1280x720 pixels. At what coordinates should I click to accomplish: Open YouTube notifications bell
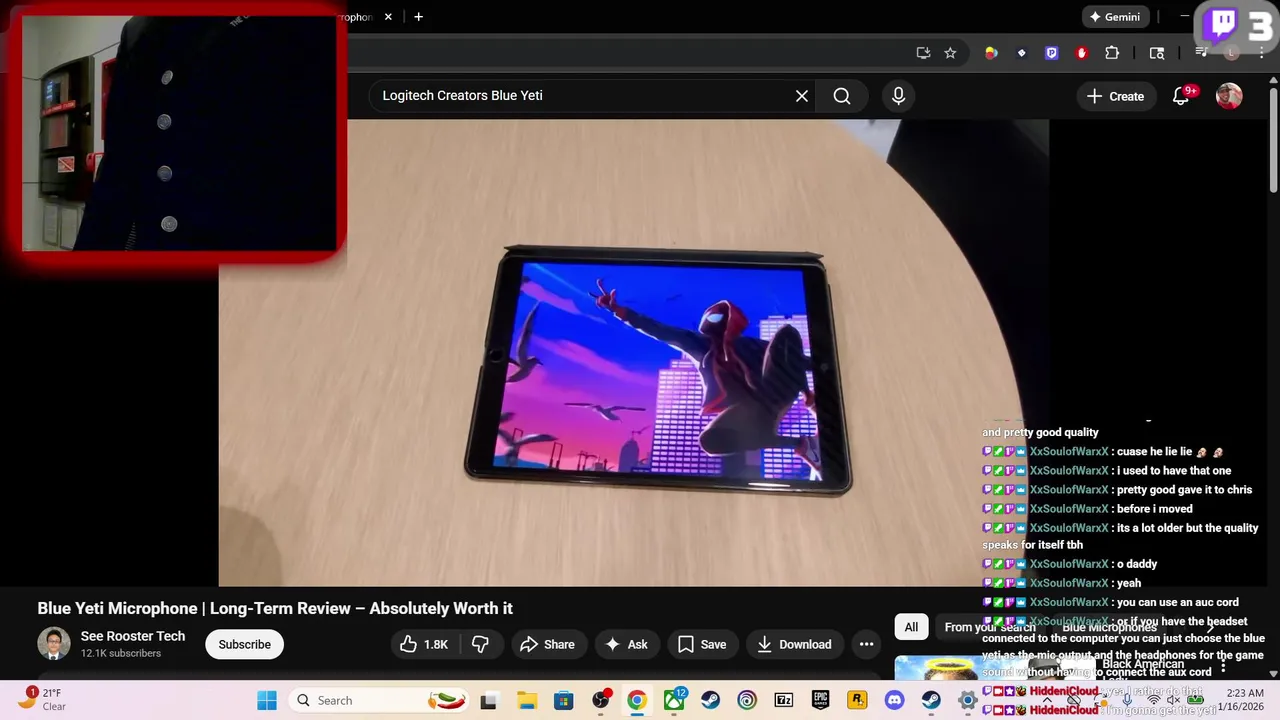pyautogui.click(x=1181, y=96)
